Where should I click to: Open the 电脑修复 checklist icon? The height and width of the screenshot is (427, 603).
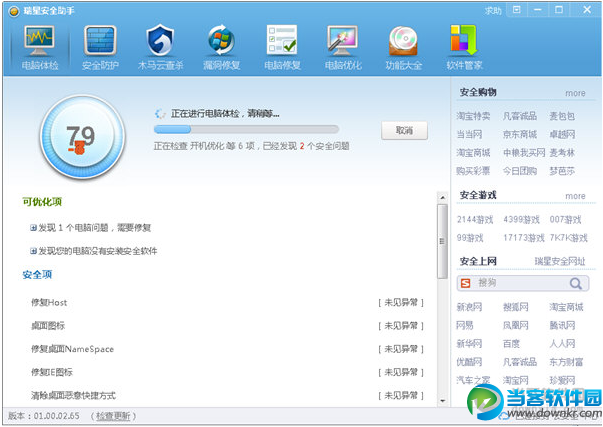282,48
